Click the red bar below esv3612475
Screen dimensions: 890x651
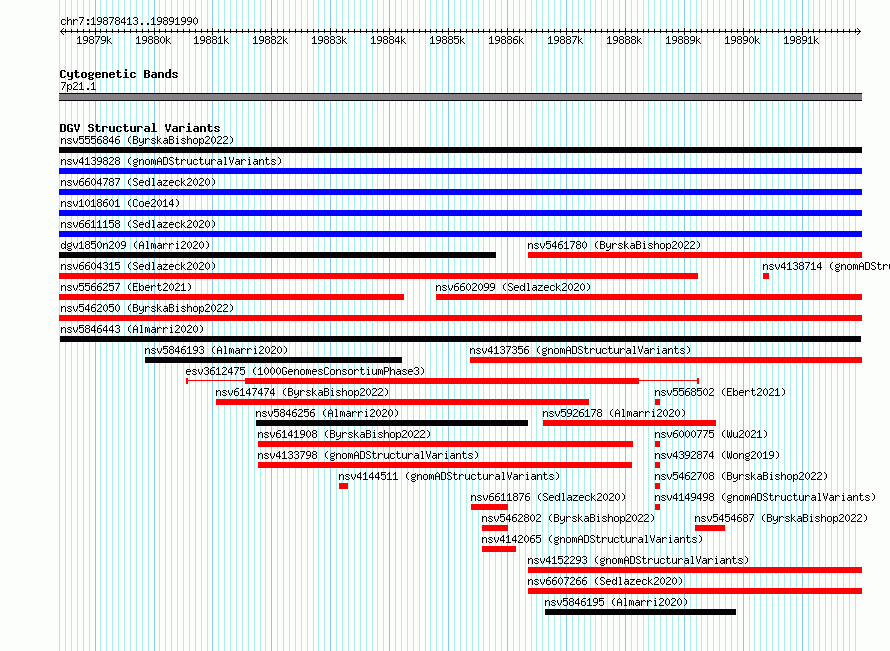pyautogui.click(x=442, y=381)
